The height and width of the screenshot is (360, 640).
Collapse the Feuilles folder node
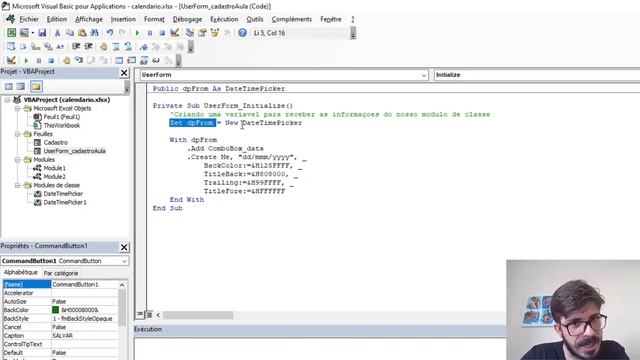18,134
